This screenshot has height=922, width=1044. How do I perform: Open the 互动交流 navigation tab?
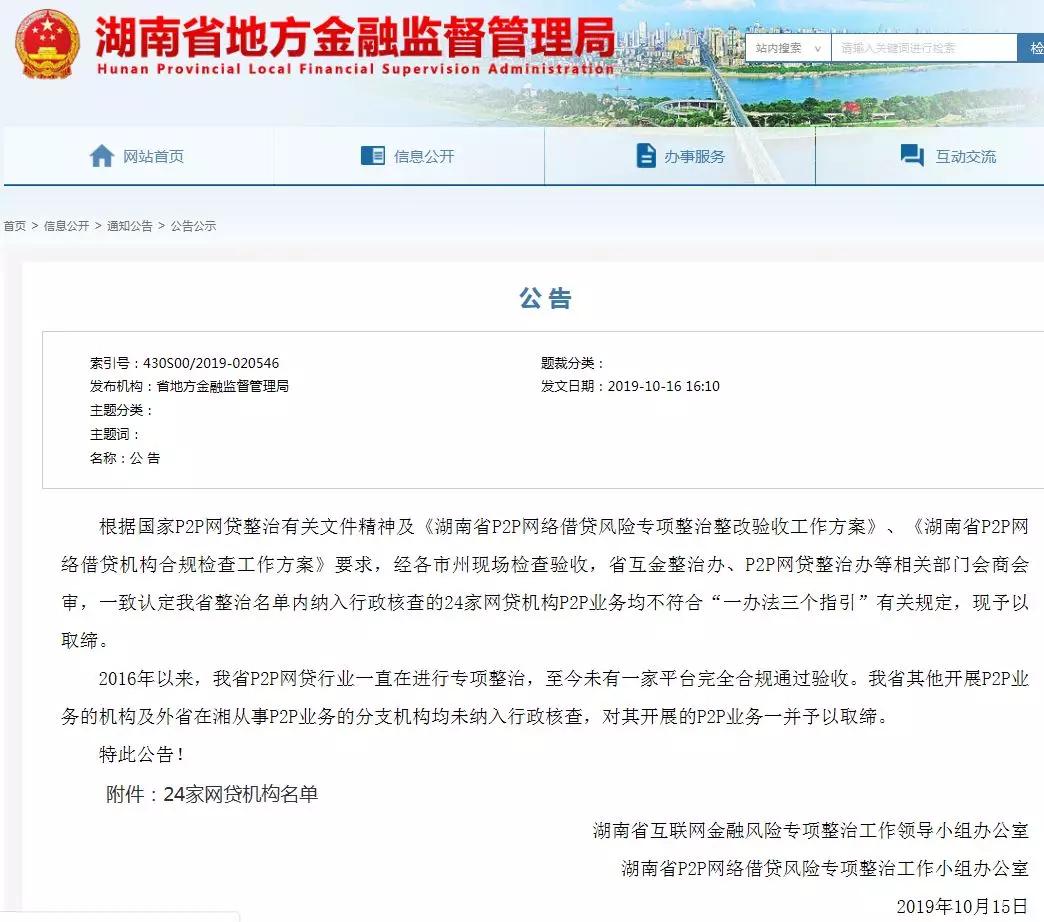(930, 156)
